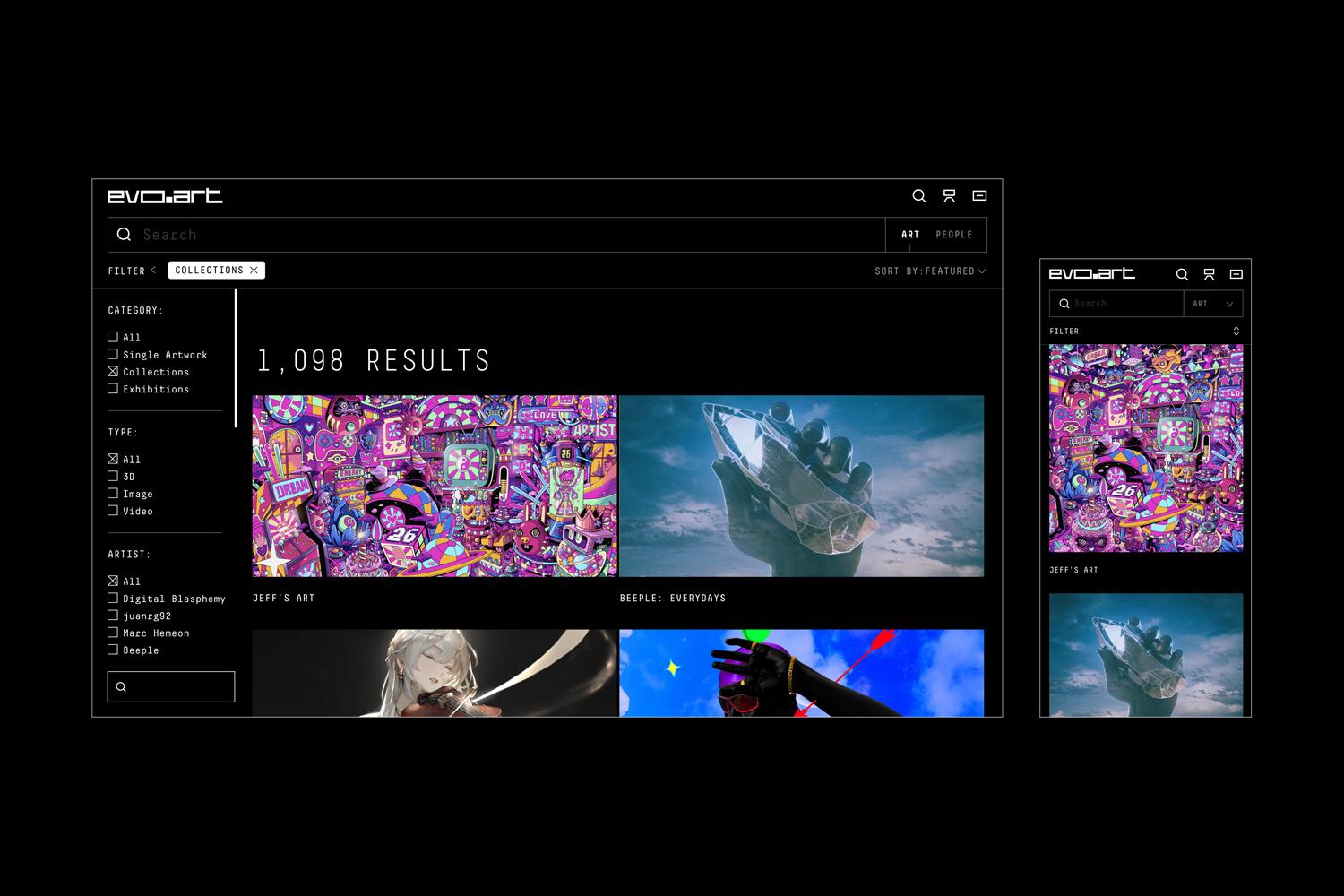Image resolution: width=1344 pixels, height=896 pixels.
Task: Click the evo.art logo in mobile view
Action: (1092, 273)
